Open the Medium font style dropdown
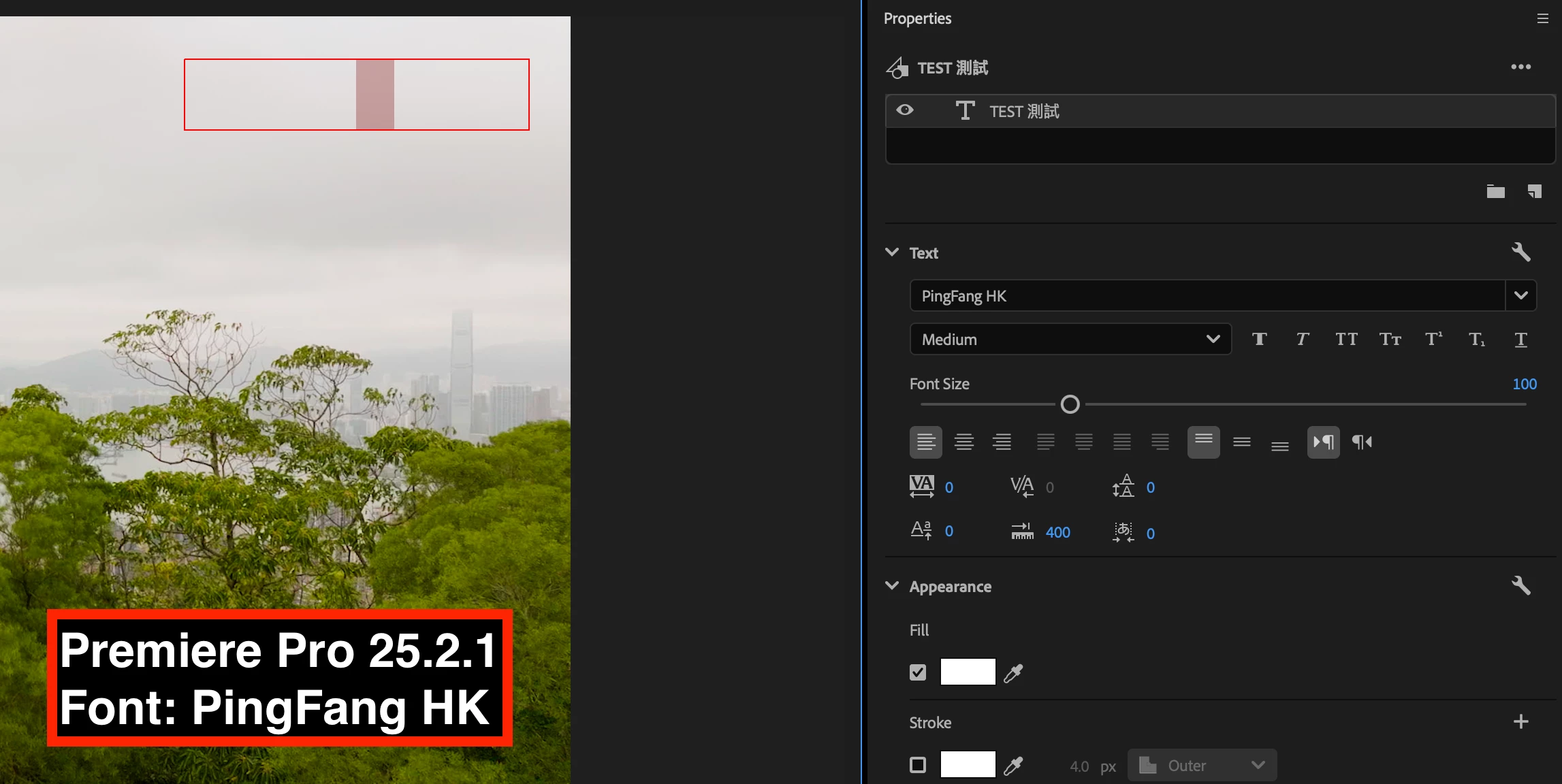 (1070, 339)
